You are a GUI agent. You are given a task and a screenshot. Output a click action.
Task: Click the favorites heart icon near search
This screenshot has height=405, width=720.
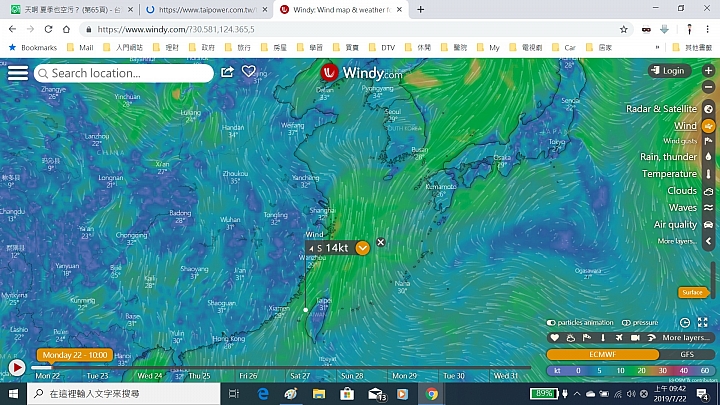tap(249, 71)
